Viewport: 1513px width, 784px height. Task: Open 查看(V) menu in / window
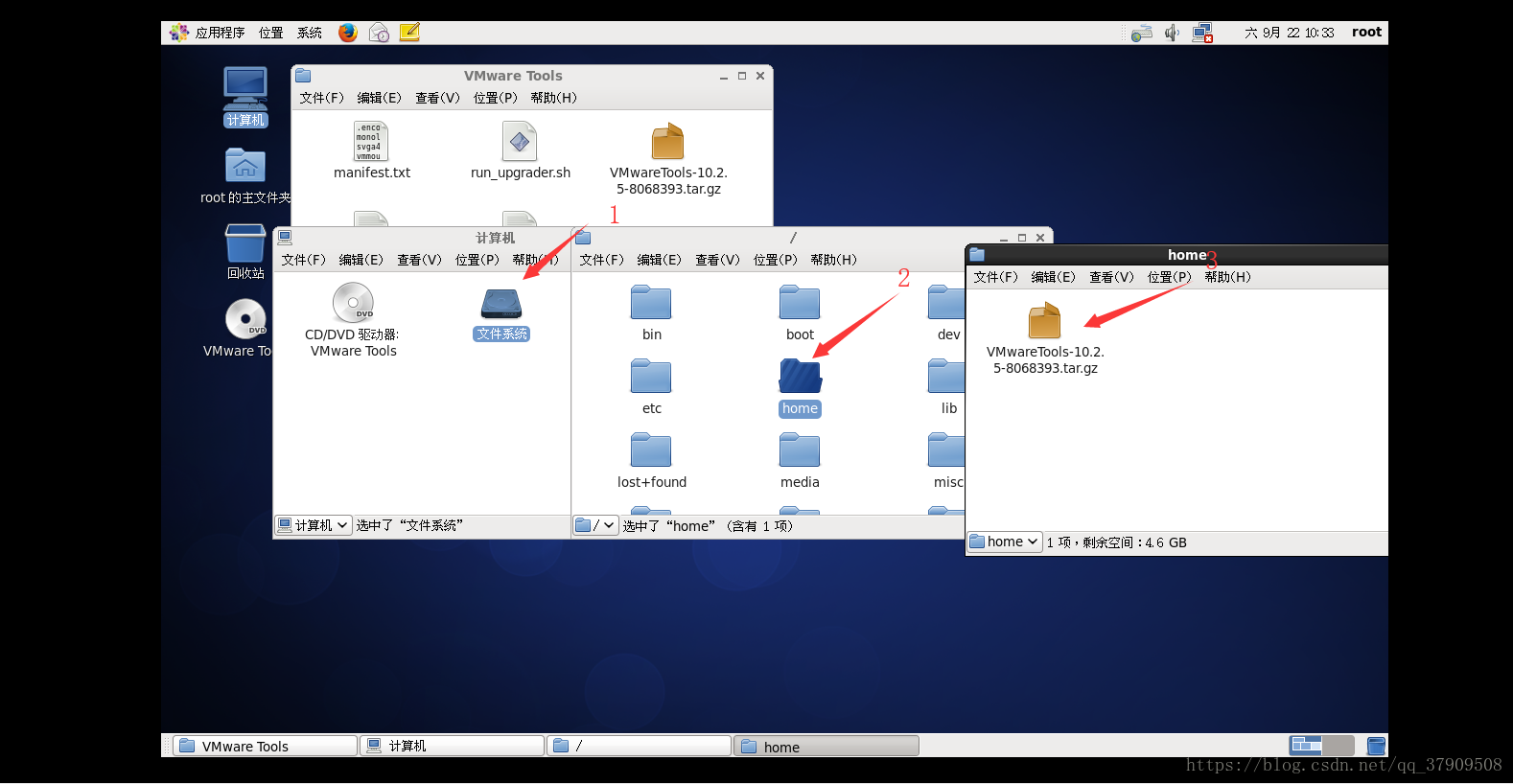[717, 260]
